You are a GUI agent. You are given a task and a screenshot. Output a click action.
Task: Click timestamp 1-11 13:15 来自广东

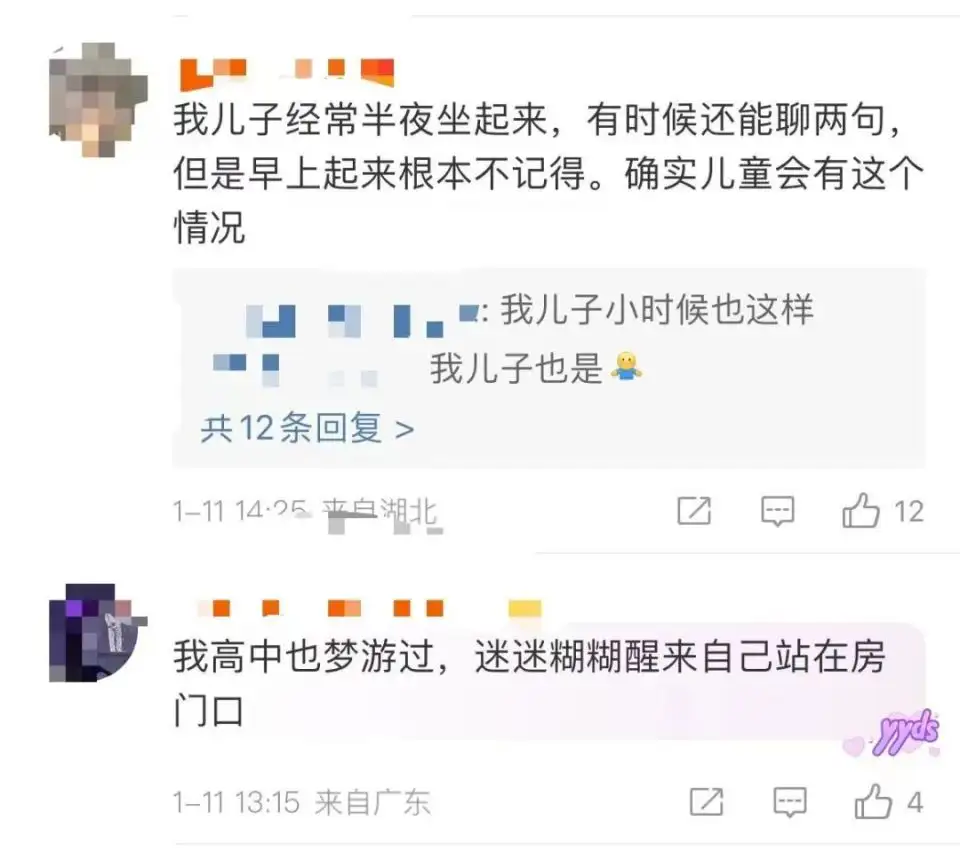tap(302, 802)
